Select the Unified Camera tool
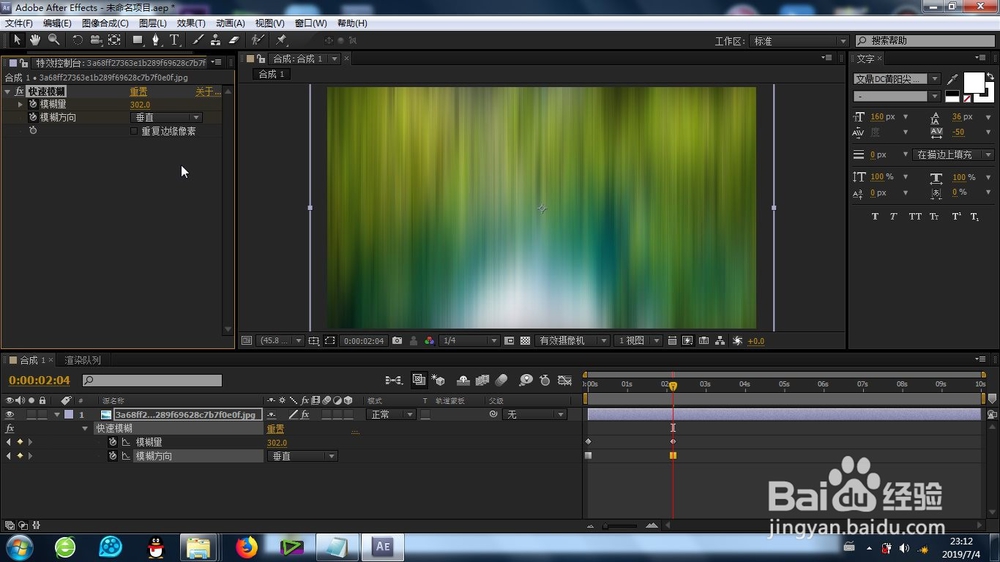1000x562 pixels. tap(96, 40)
